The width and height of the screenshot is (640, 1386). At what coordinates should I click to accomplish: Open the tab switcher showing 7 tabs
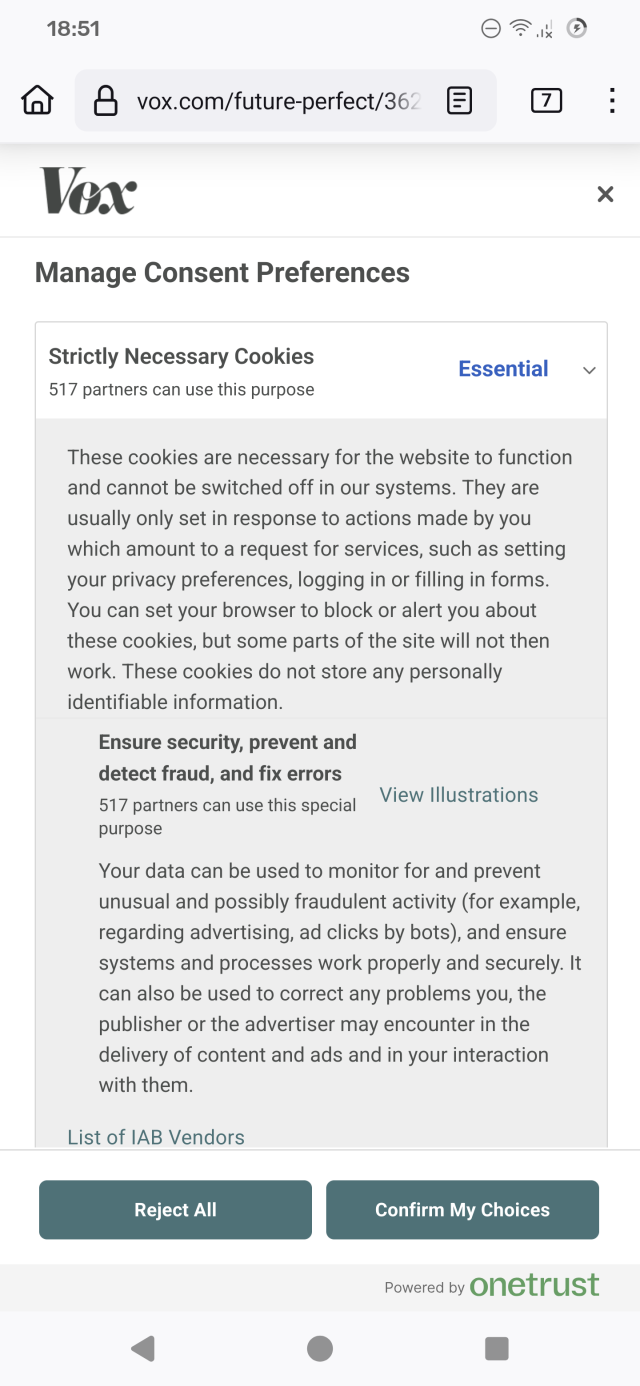pyautogui.click(x=546, y=100)
